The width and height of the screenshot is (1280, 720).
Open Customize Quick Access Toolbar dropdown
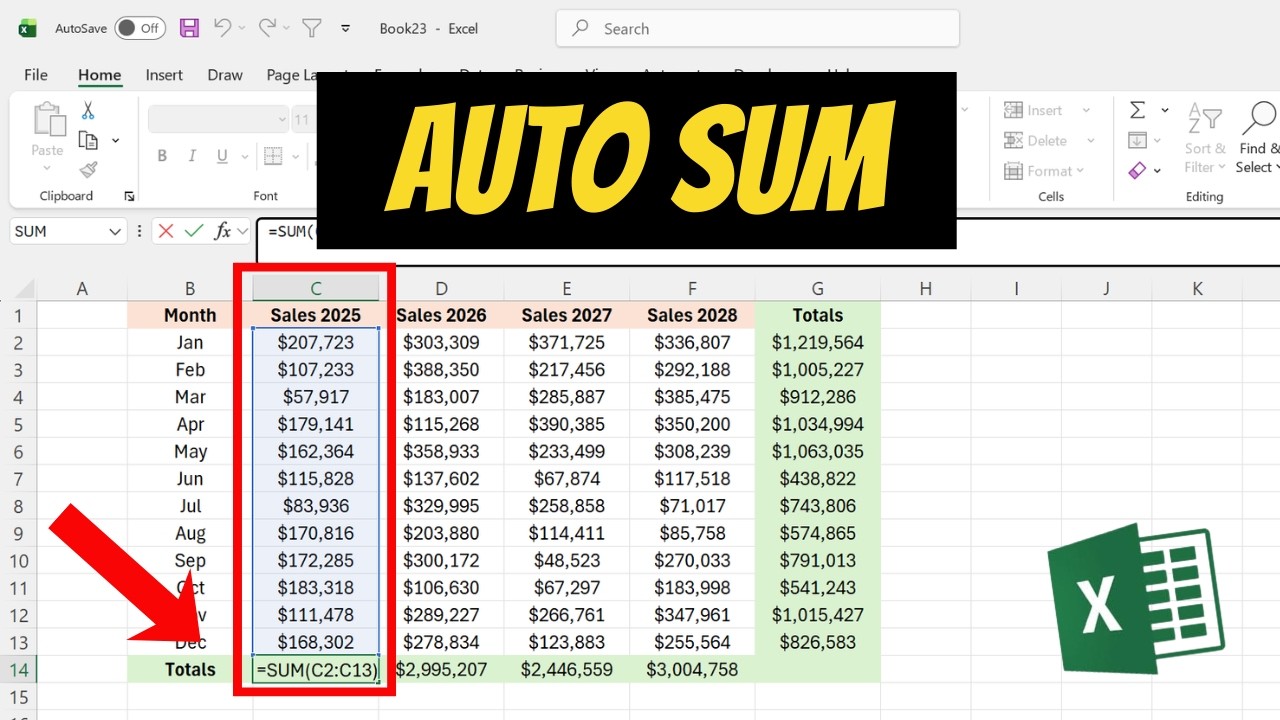(x=346, y=28)
